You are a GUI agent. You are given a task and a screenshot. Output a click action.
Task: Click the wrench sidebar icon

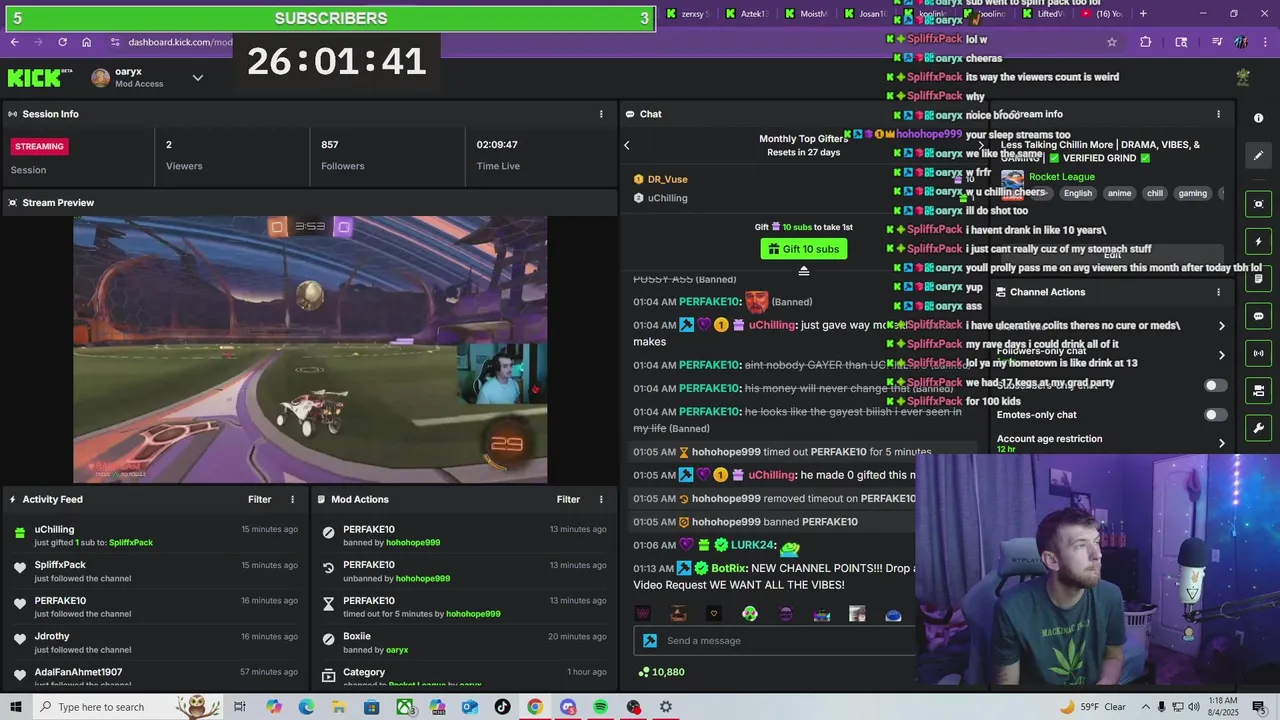1258,428
